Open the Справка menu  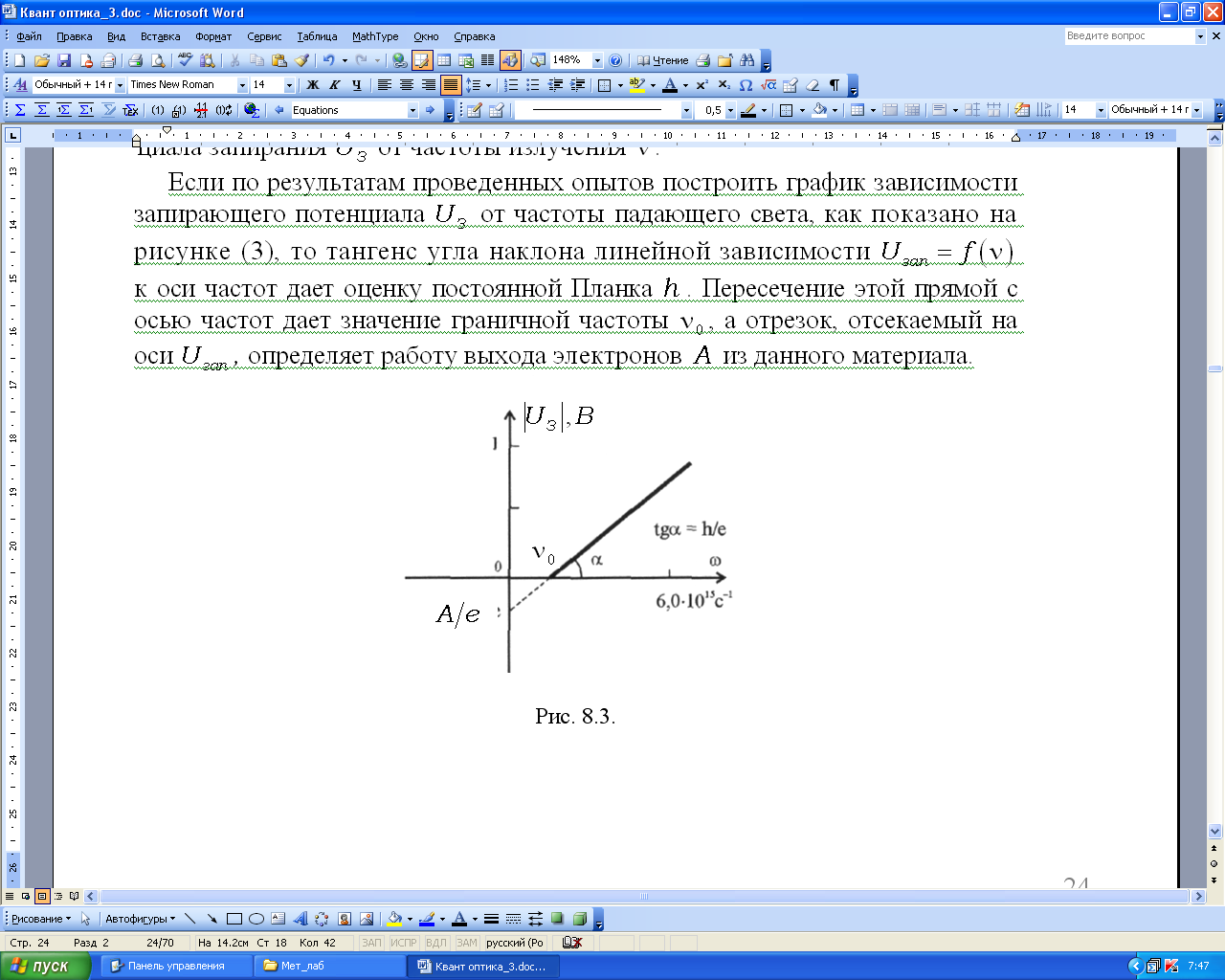(x=475, y=36)
